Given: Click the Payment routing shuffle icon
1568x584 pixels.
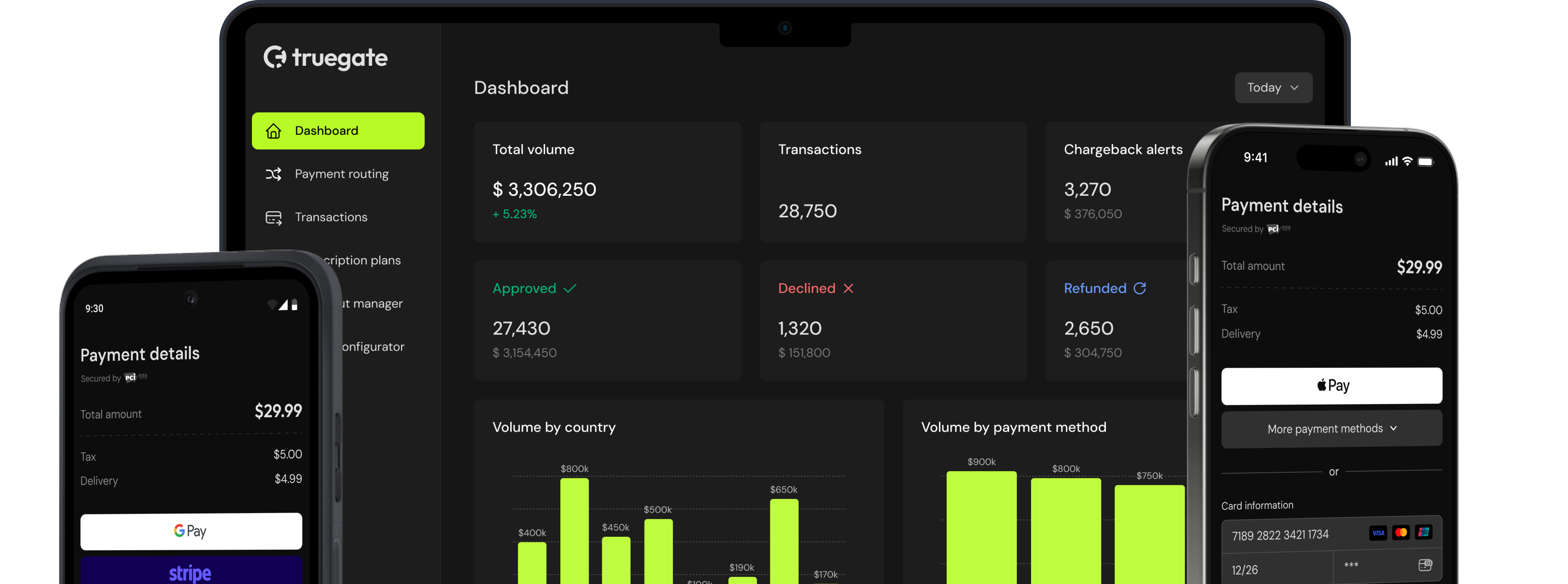Looking at the screenshot, I should click(273, 174).
